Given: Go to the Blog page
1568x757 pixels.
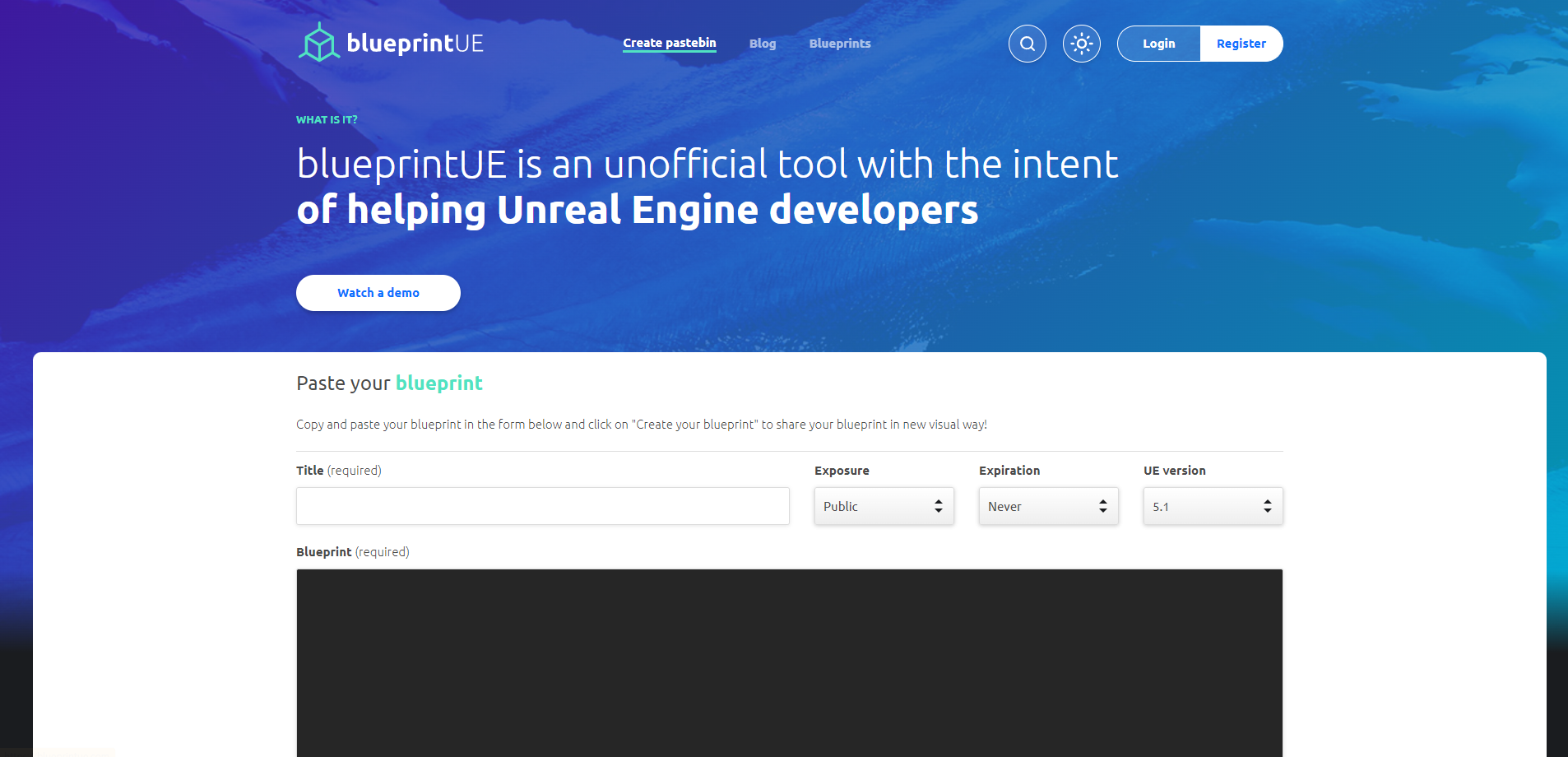Looking at the screenshot, I should point(763,44).
